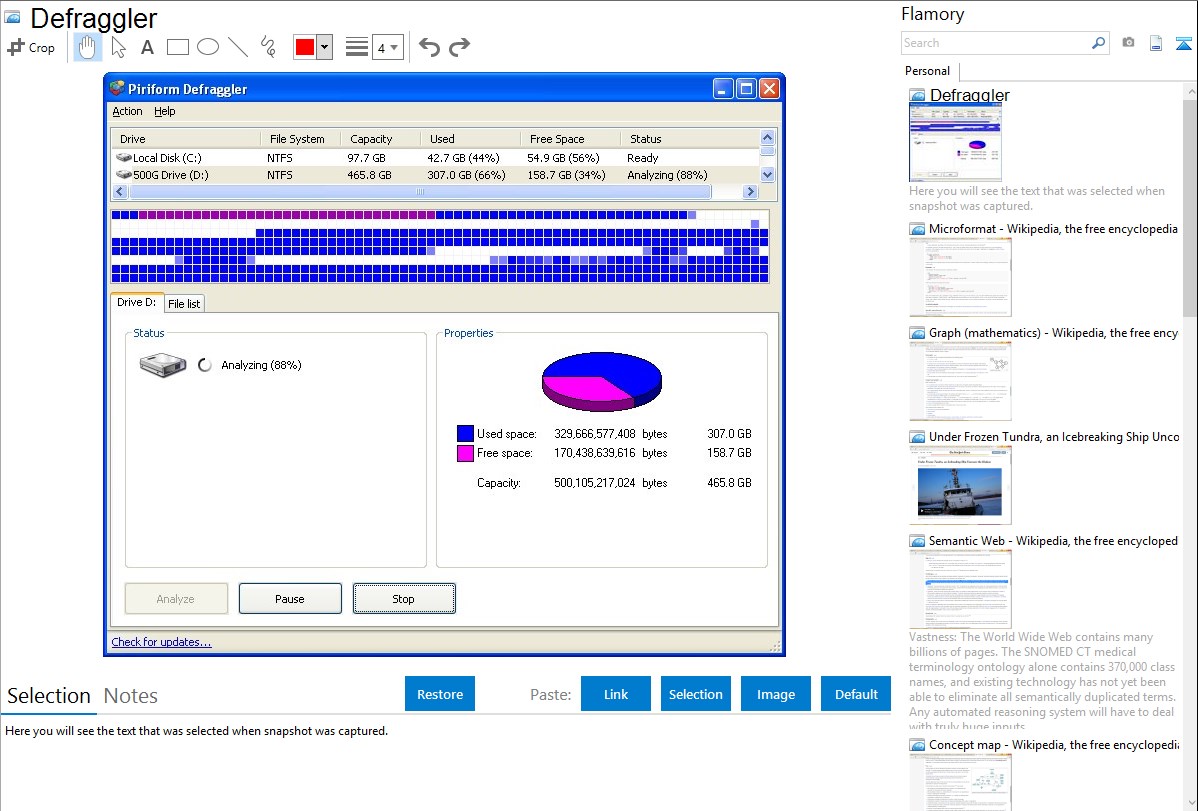1198x811 pixels.
Task: Click the Stop button
Action: tap(403, 599)
